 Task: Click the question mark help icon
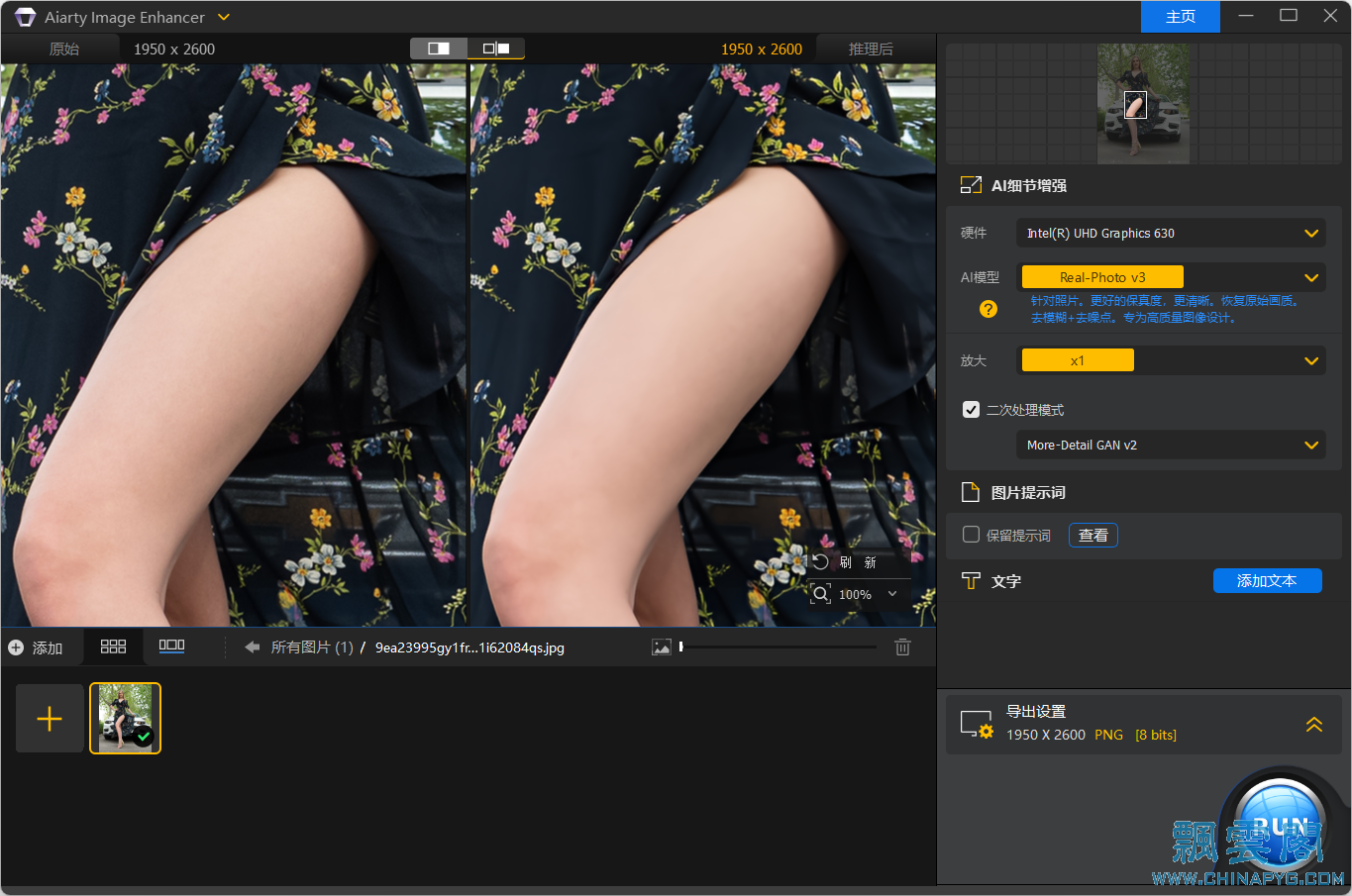click(988, 309)
